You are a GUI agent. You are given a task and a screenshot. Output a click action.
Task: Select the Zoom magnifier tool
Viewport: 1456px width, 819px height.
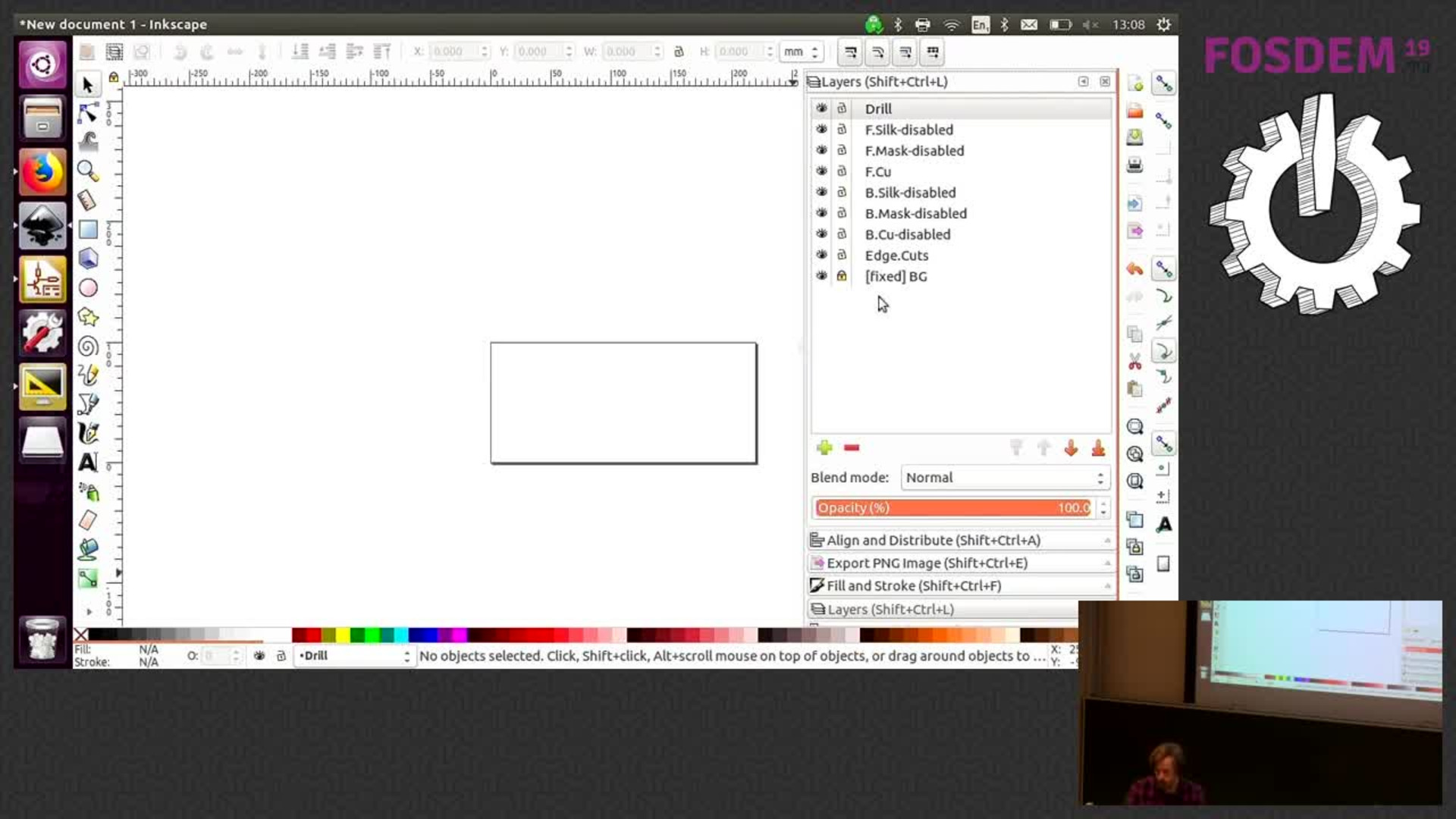(88, 171)
